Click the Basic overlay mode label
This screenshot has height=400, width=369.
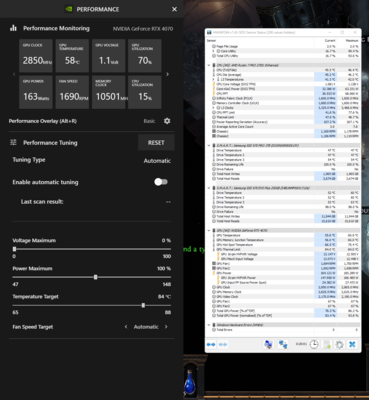tap(149, 121)
